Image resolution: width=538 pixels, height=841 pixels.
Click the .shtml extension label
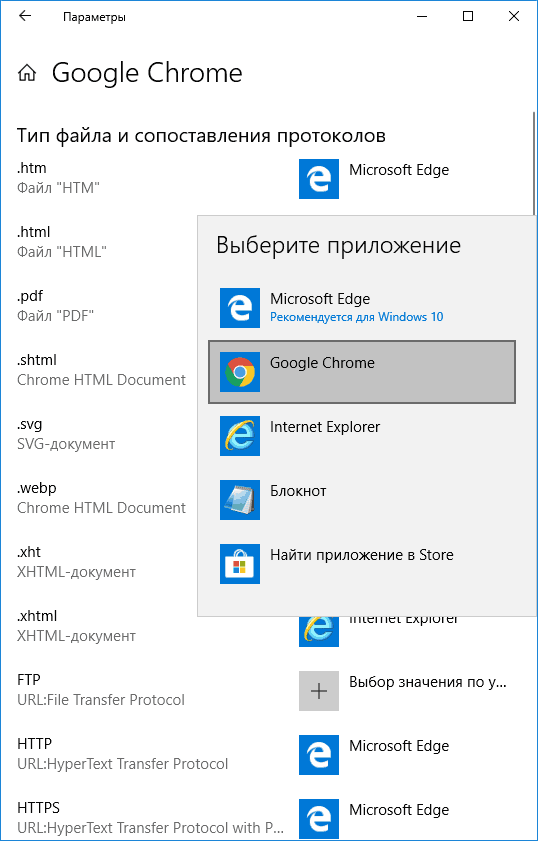37,360
